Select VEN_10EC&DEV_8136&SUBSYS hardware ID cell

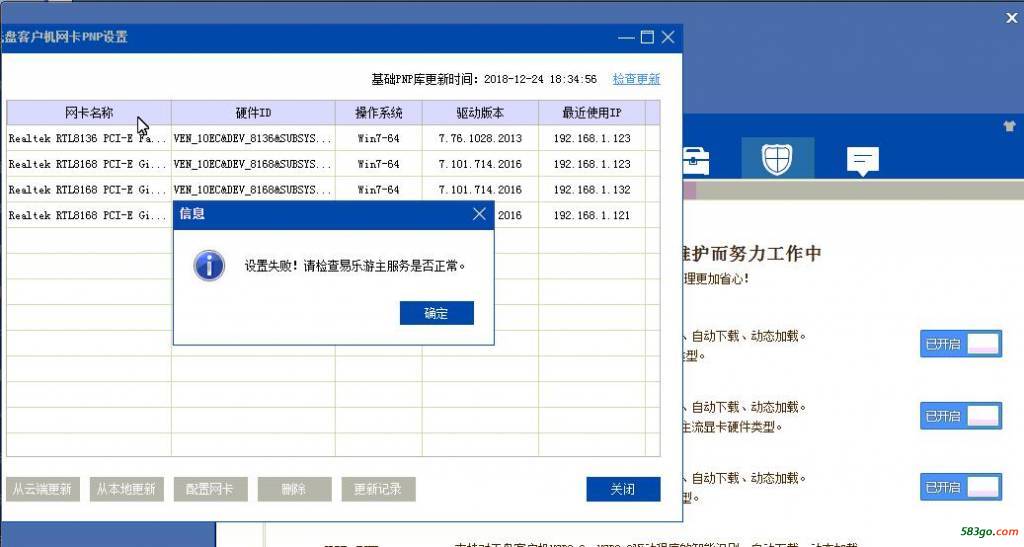tap(253, 138)
